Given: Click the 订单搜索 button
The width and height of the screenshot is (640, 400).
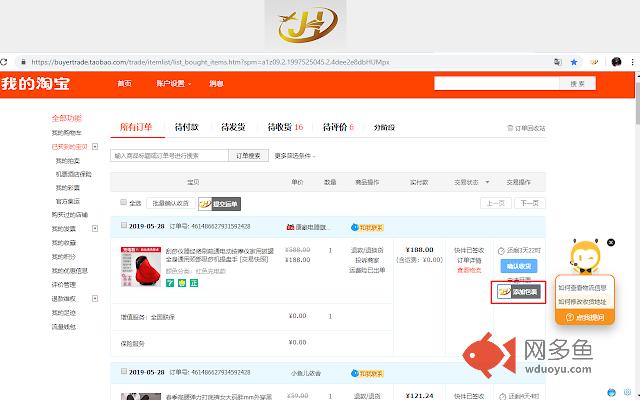Looking at the screenshot, I should pos(248,156).
